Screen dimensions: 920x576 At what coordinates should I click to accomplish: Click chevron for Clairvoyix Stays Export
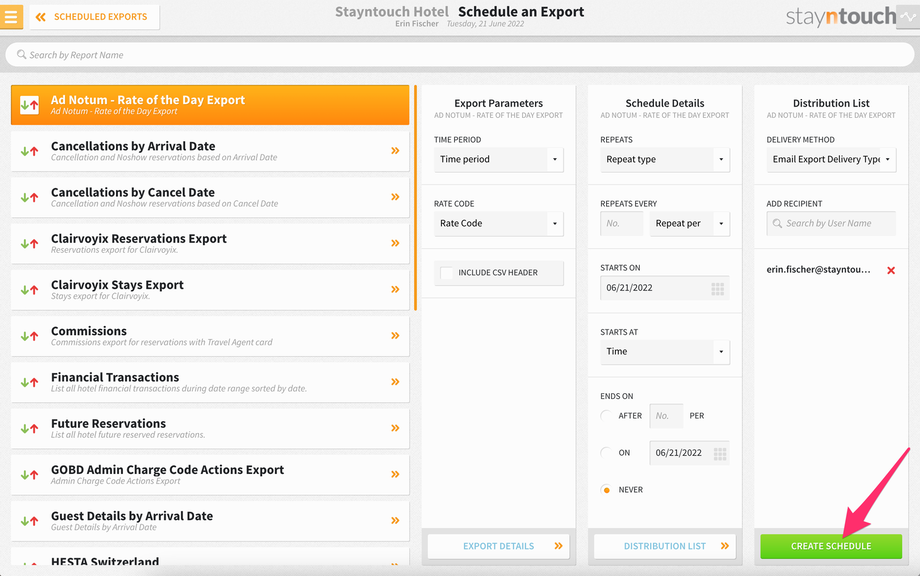point(395,290)
